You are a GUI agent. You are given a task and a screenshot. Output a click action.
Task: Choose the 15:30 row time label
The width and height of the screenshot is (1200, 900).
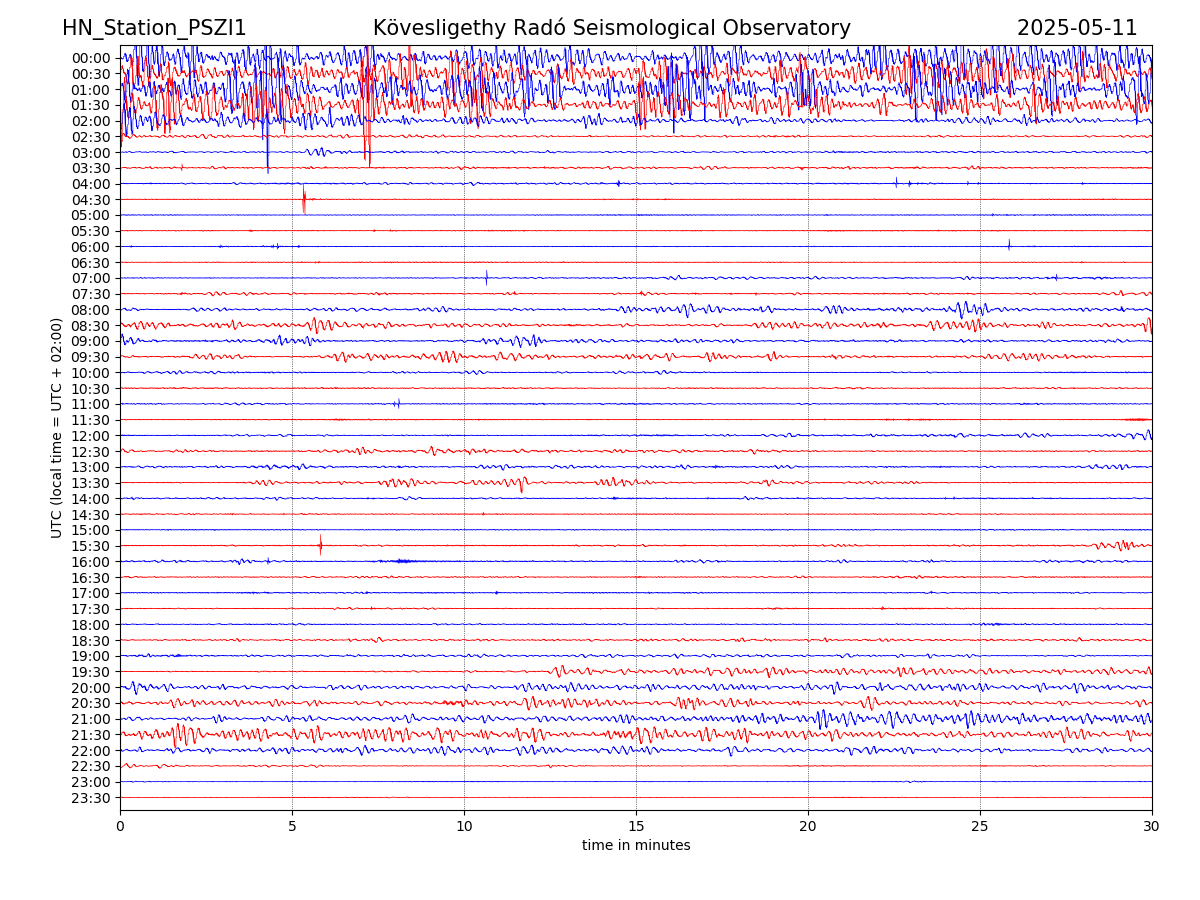pyautogui.click(x=91, y=546)
